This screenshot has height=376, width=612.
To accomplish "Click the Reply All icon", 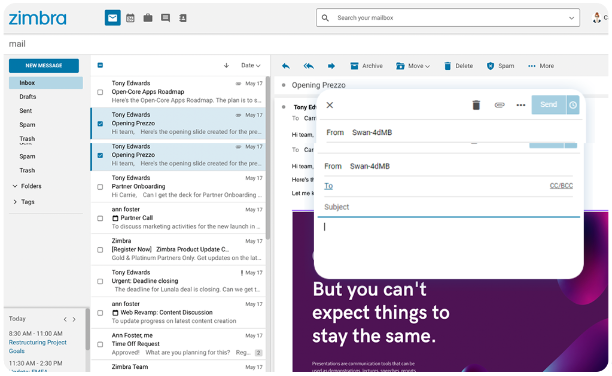I will [x=308, y=66].
